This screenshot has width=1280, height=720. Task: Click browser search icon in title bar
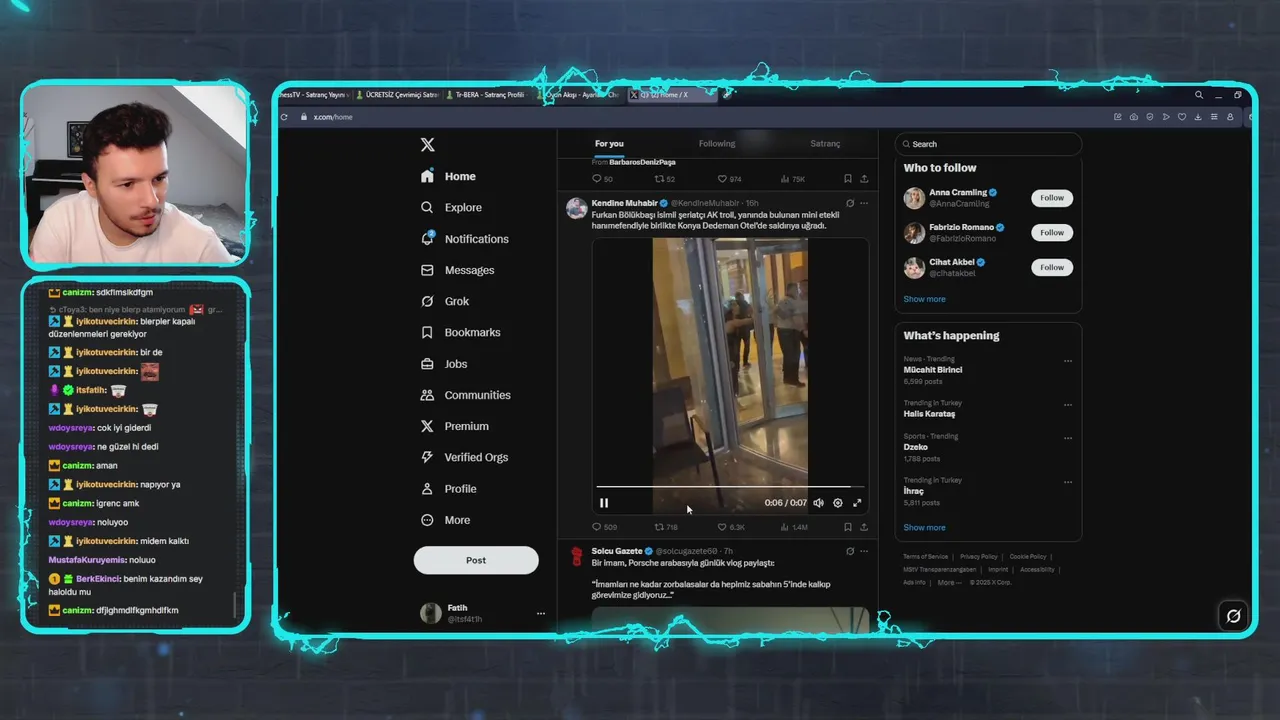[x=1199, y=95]
